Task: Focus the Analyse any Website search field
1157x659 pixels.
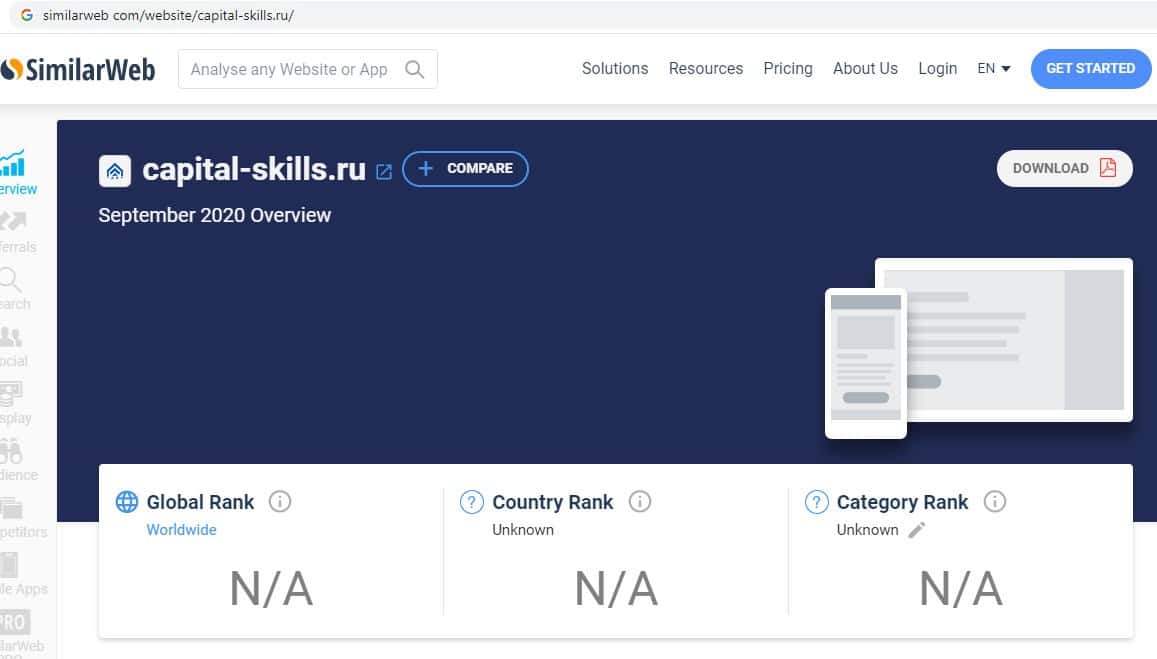Action: click(290, 69)
